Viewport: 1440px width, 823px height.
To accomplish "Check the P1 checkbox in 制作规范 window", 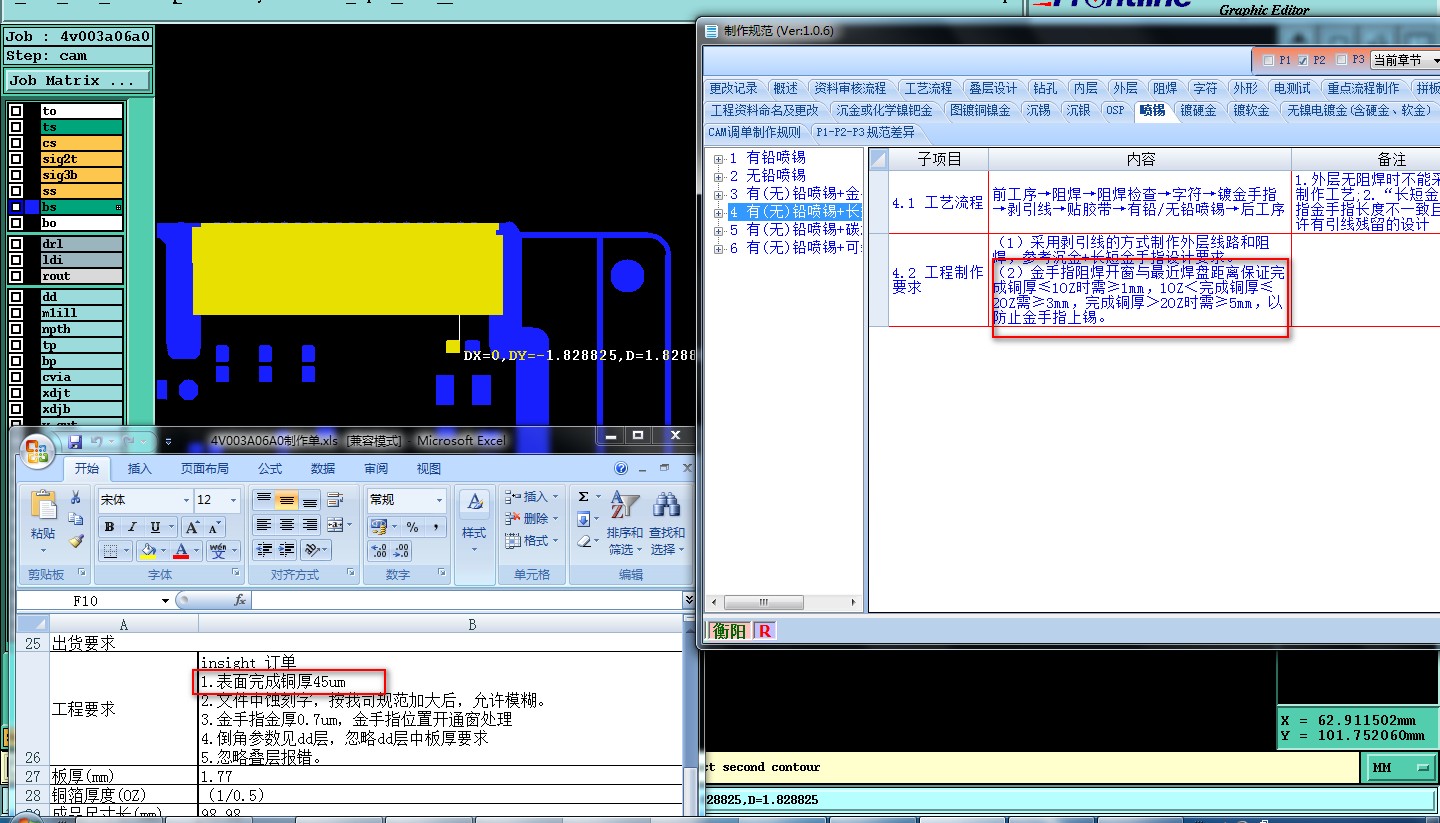I will [1269, 61].
